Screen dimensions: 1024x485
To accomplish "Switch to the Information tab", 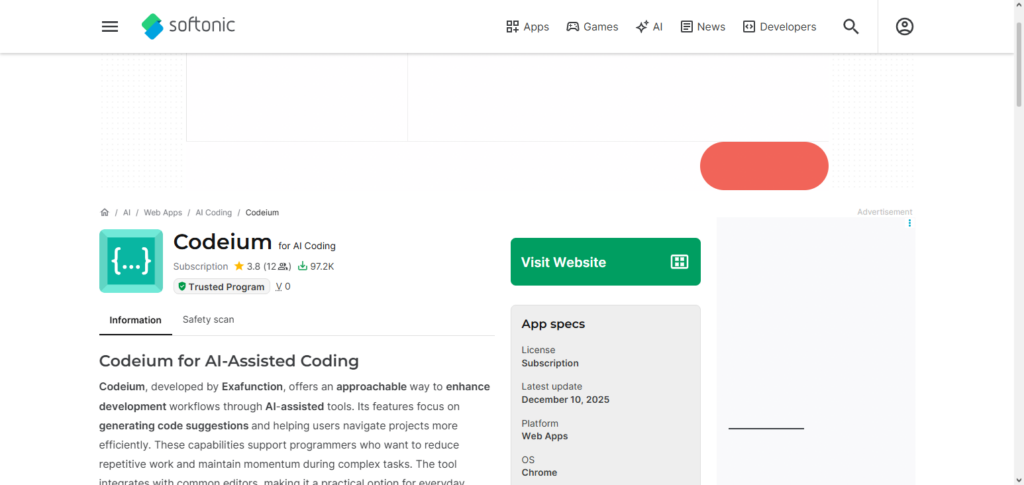I will tap(135, 320).
